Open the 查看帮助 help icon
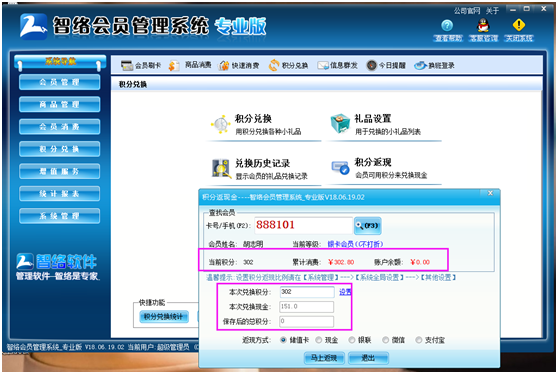This screenshot has height=374, width=558. coord(447,26)
